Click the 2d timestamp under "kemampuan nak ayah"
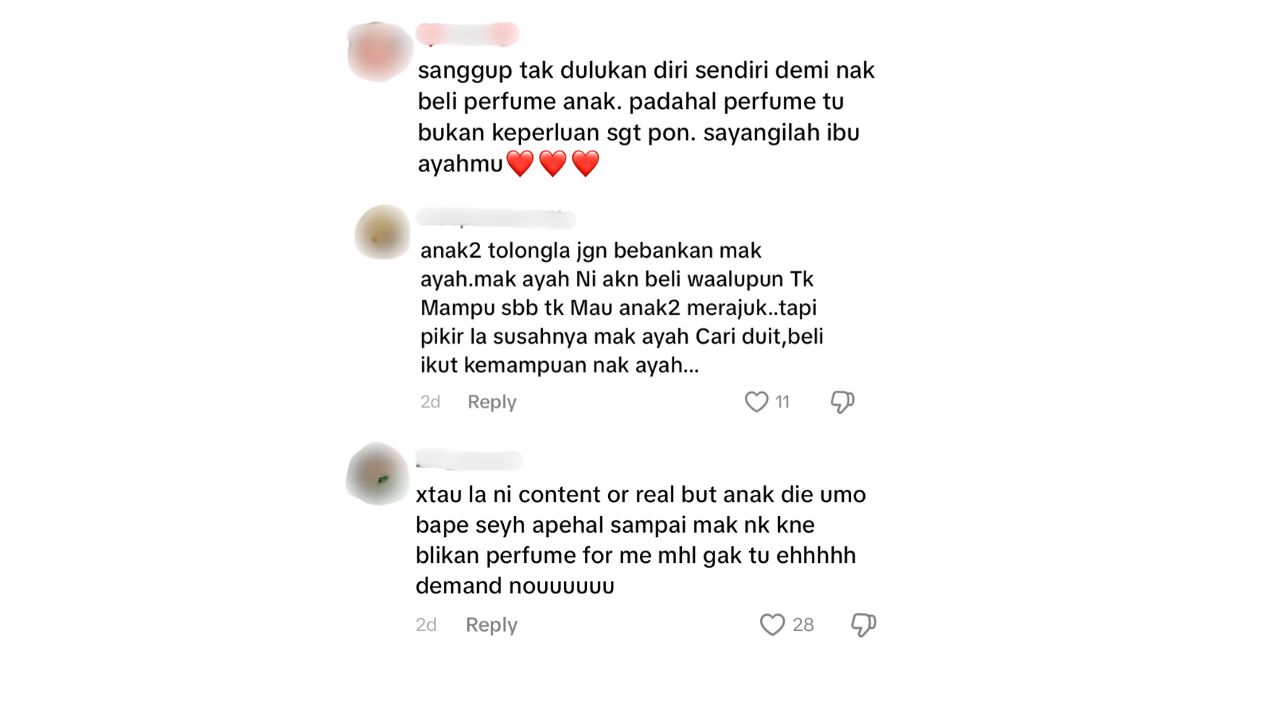1280x720 pixels. click(x=430, y=402)
